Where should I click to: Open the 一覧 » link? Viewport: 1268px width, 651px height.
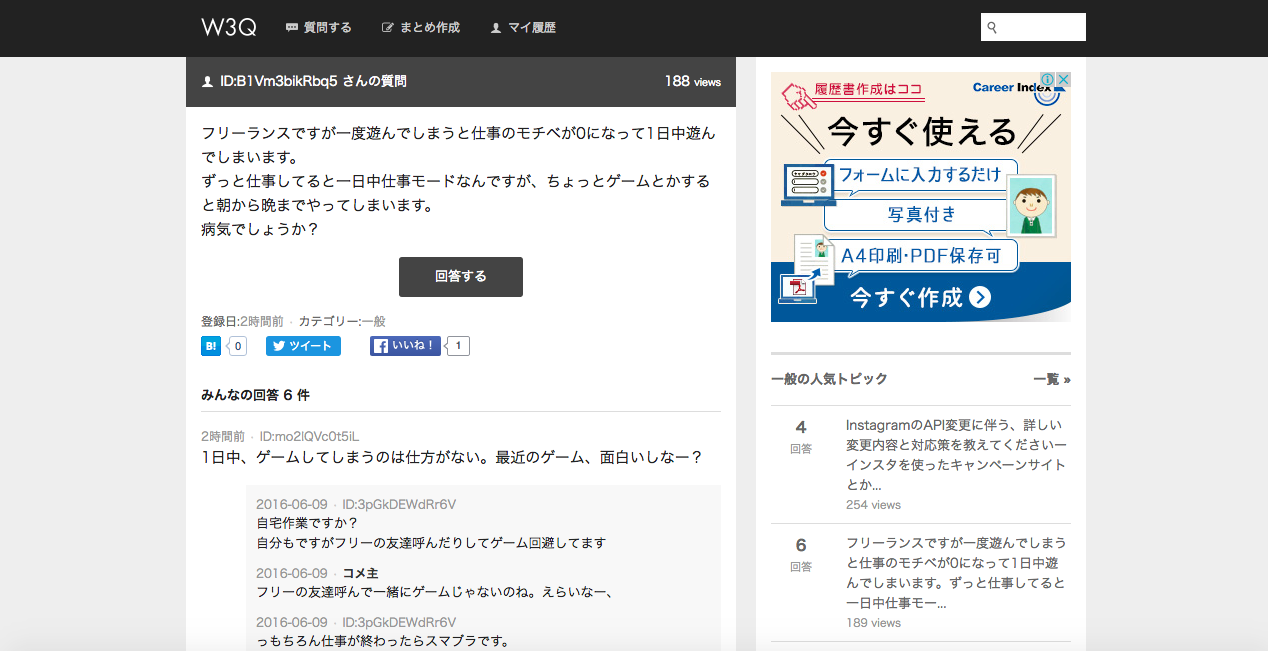pos(1052,380)
